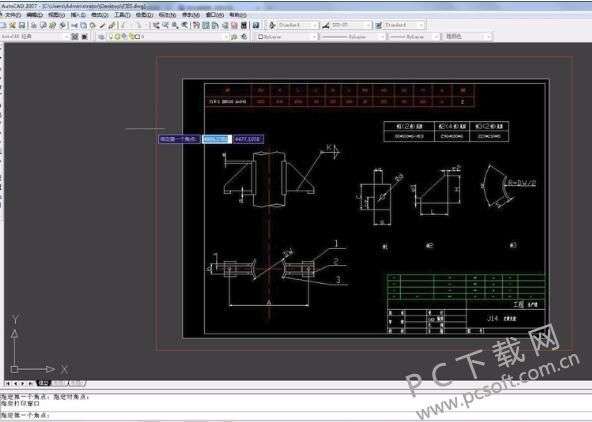Select the Match Properties brush tool
Screen dimensions: 592x422
[x=102, y=25]
